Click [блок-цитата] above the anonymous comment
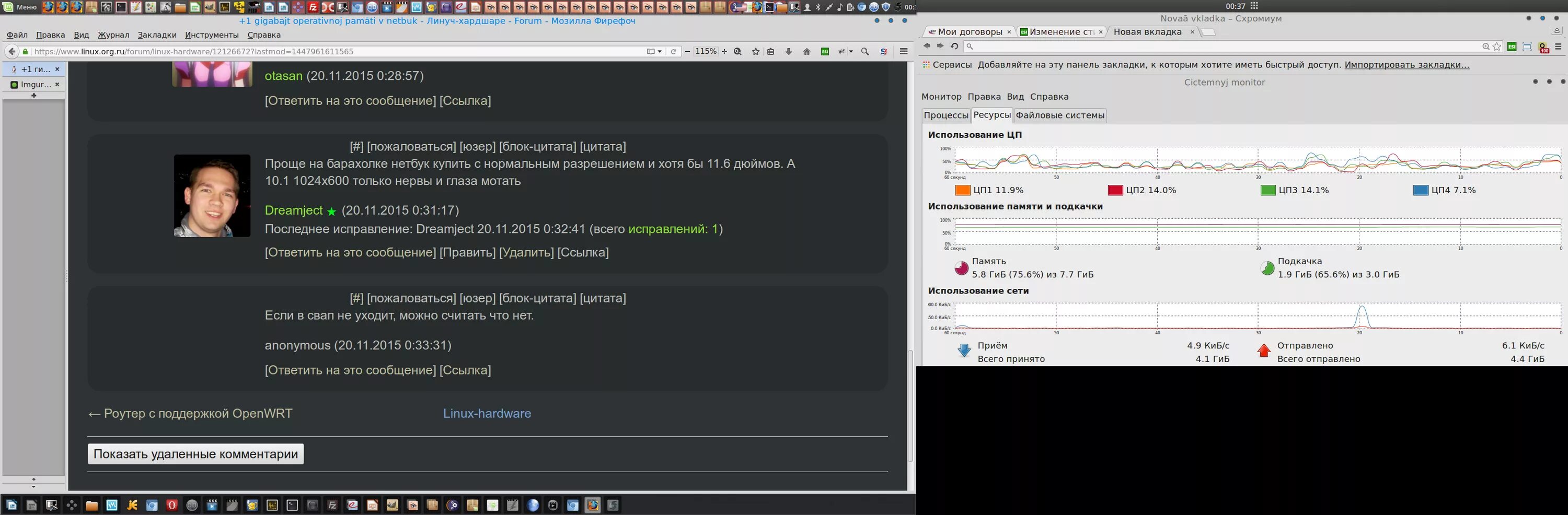The image size is (1568, 515). (537, 299)
